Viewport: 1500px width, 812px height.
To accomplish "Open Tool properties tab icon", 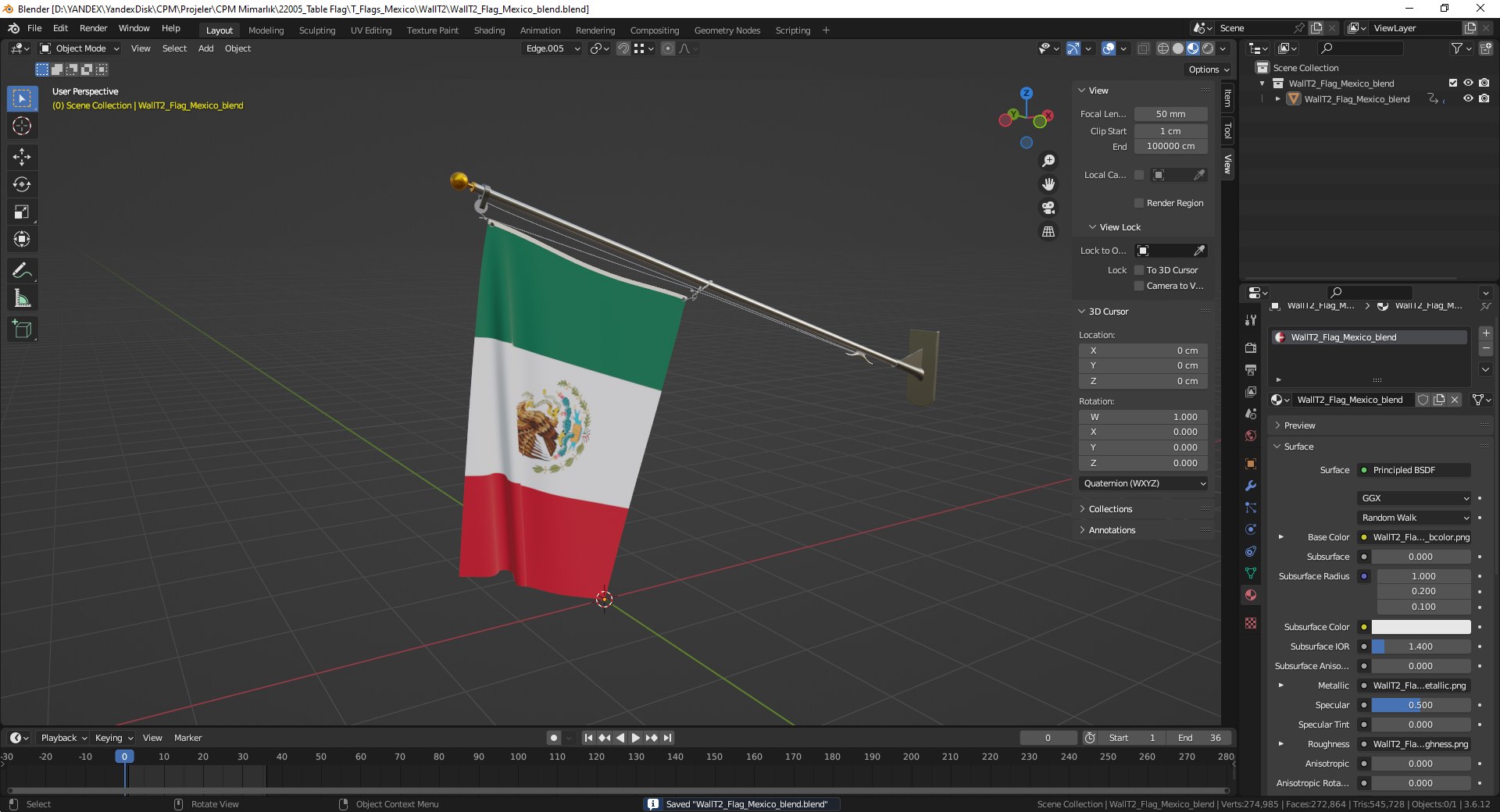I will tap(1251, 320).
